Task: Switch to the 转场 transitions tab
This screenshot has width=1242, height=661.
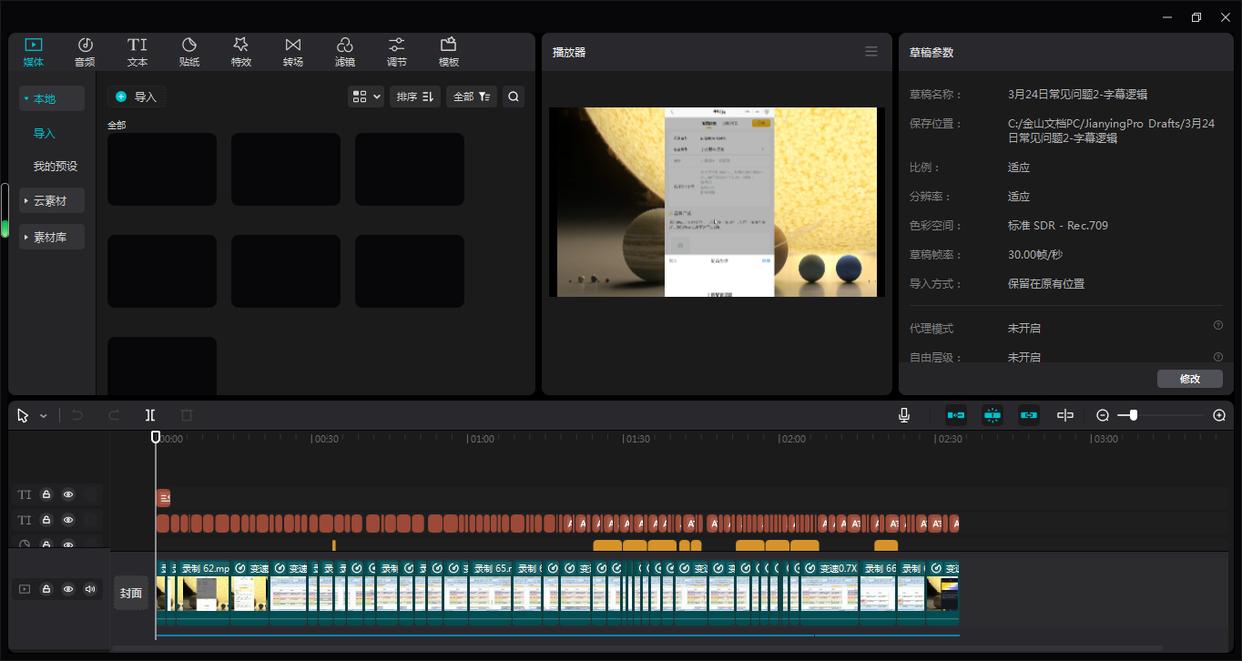Action: click(293, 52)
